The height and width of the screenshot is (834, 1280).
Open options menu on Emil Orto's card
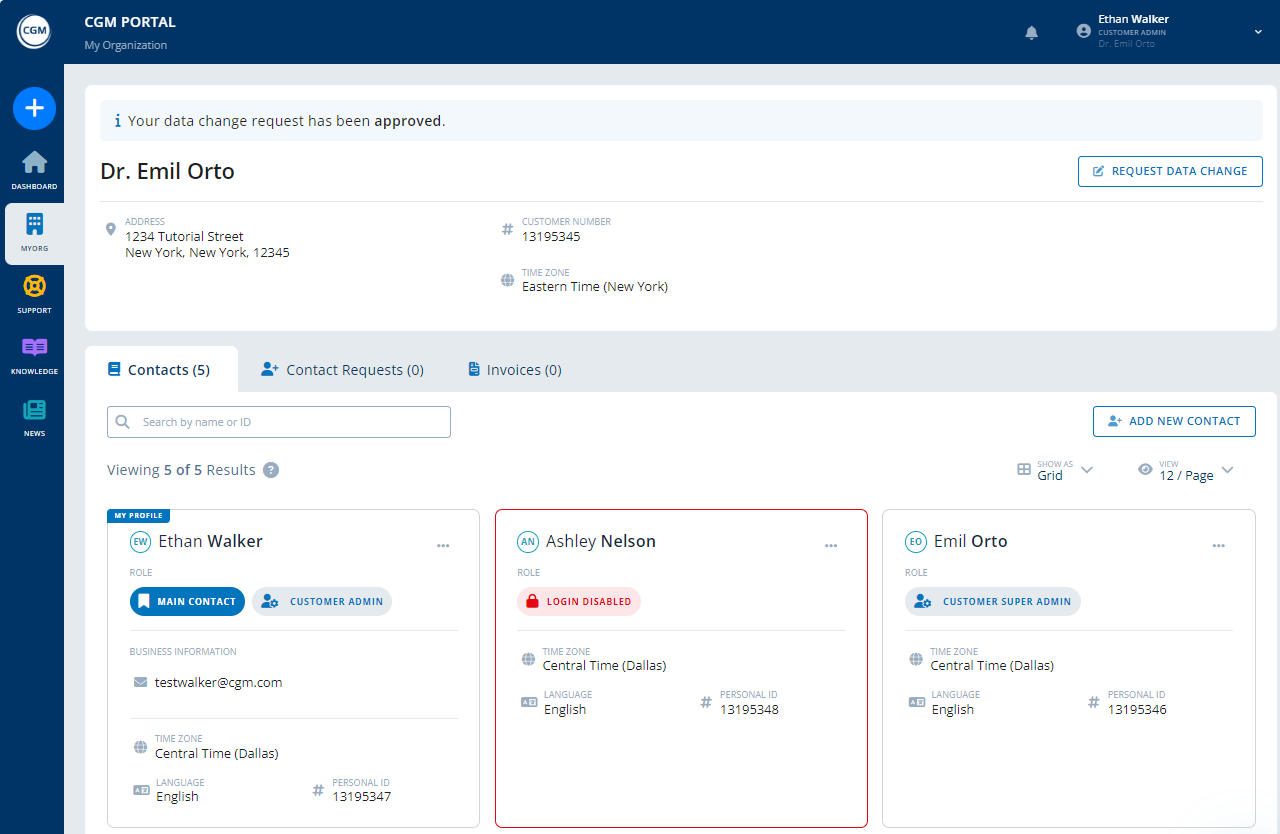[1218, 545]
